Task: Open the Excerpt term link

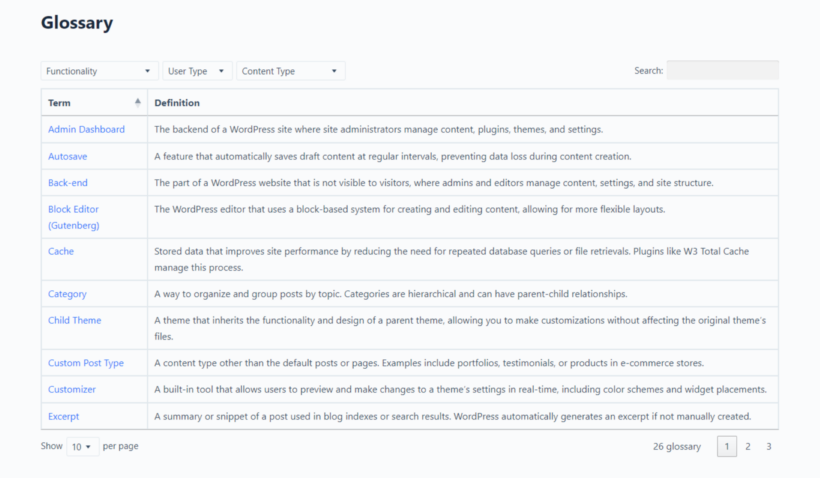Action: coord(63,416)
